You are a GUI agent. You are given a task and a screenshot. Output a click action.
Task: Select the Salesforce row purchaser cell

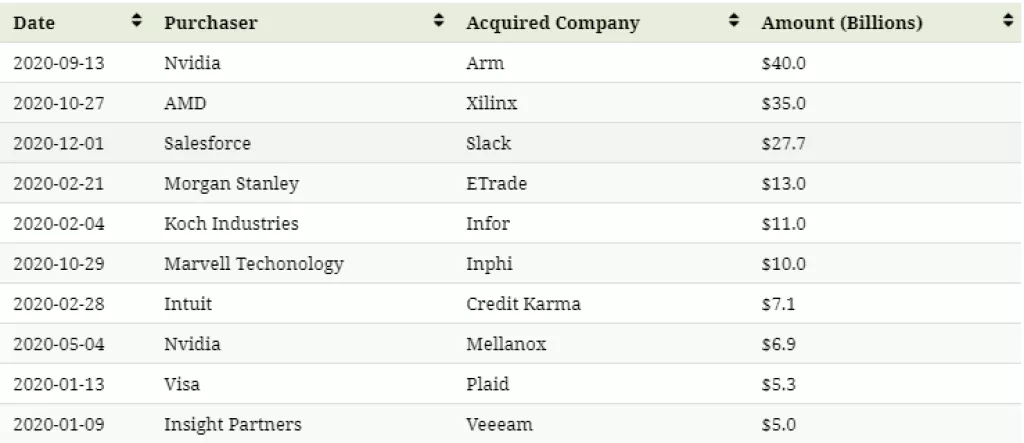click(207, 143)
